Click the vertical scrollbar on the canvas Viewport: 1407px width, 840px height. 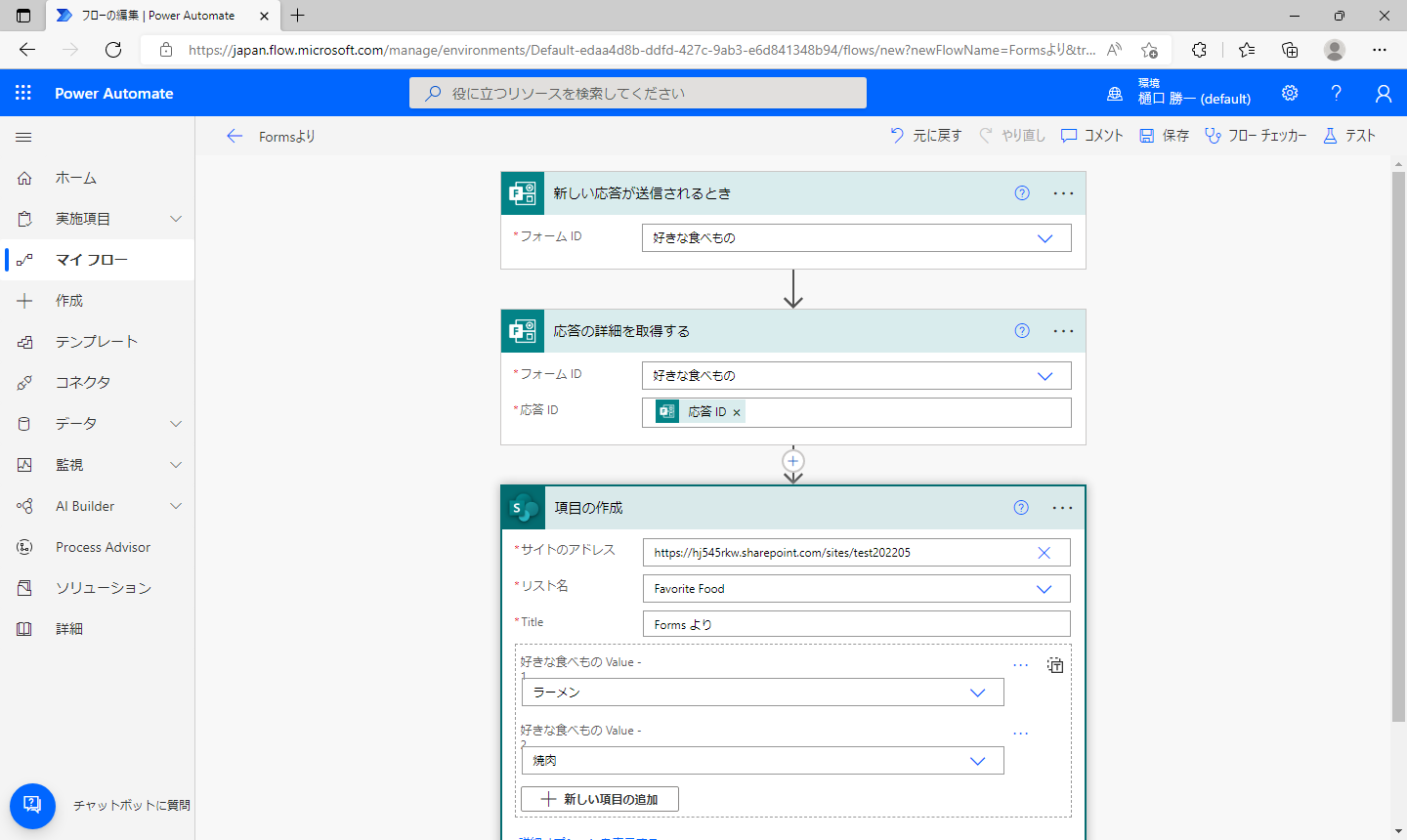(x=1398, y=446)
